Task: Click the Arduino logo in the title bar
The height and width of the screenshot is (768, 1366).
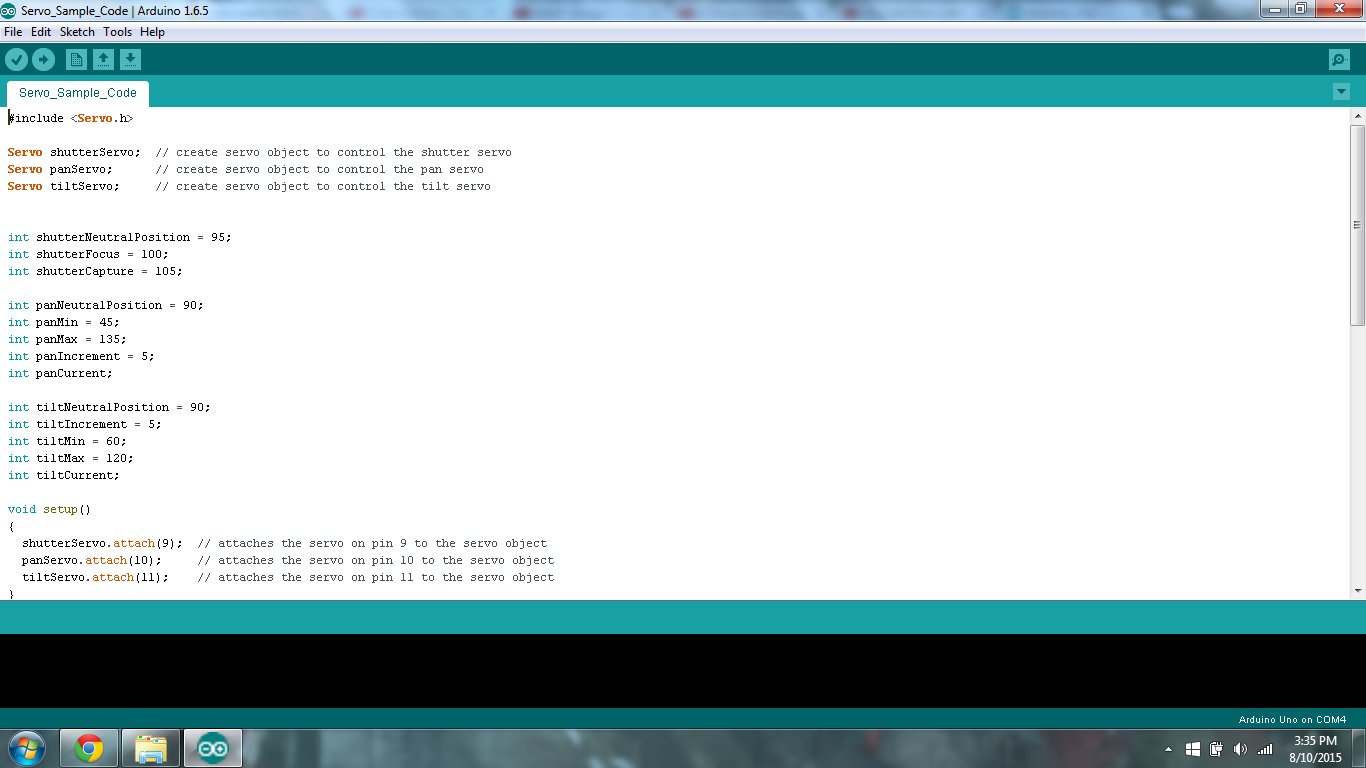Action: [9, 9]
